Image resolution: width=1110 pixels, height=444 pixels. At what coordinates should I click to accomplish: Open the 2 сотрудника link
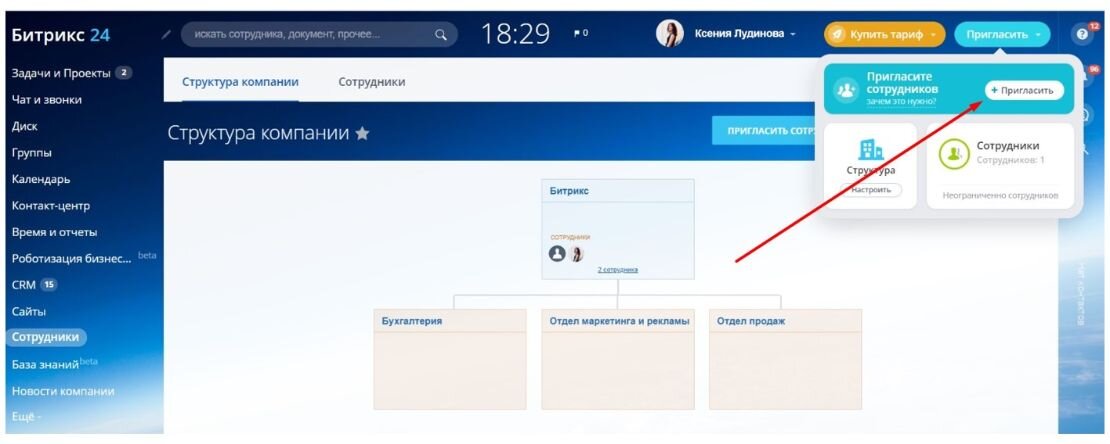(617, 270)
